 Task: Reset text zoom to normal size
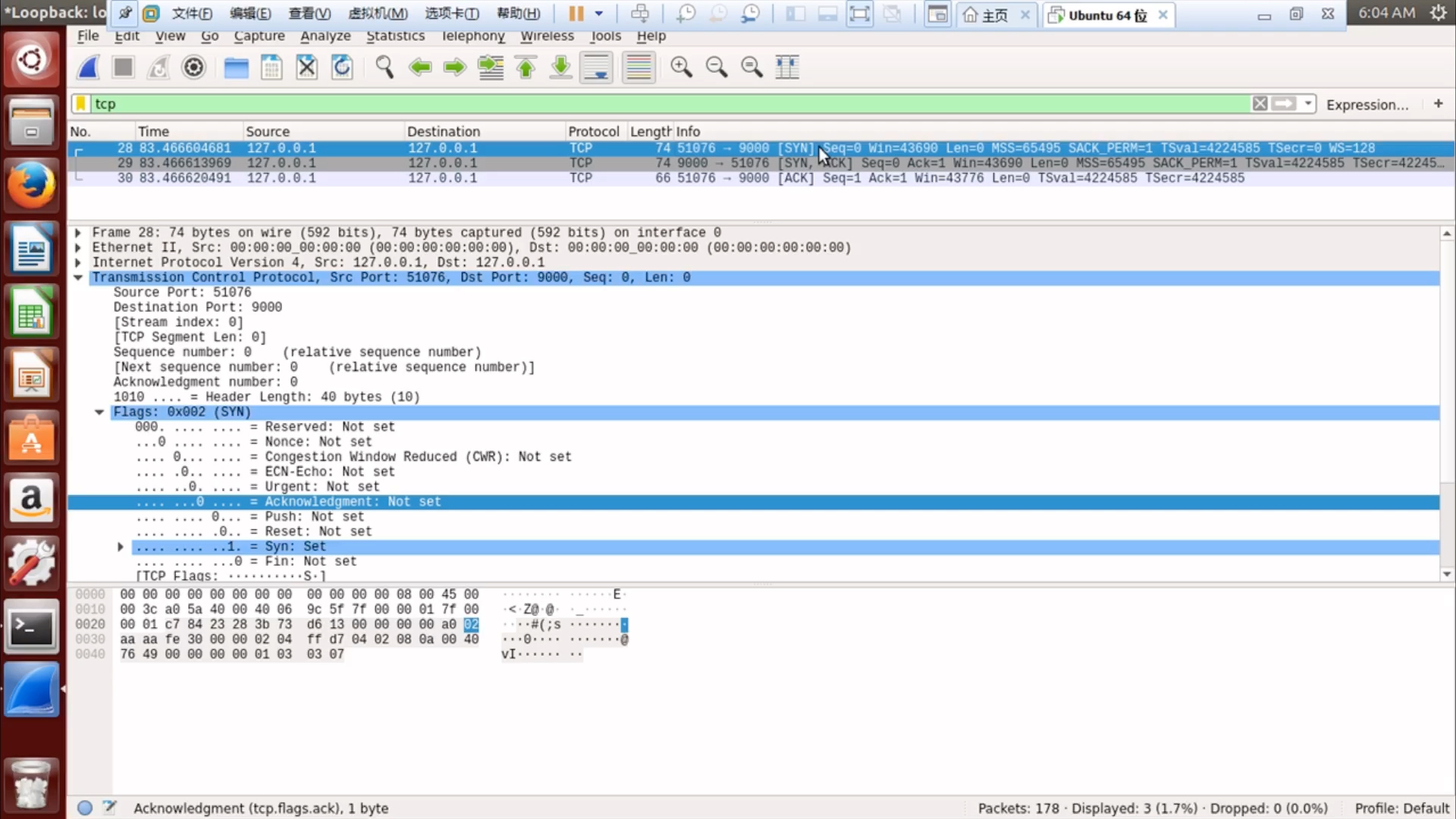[x=752, y=67]
